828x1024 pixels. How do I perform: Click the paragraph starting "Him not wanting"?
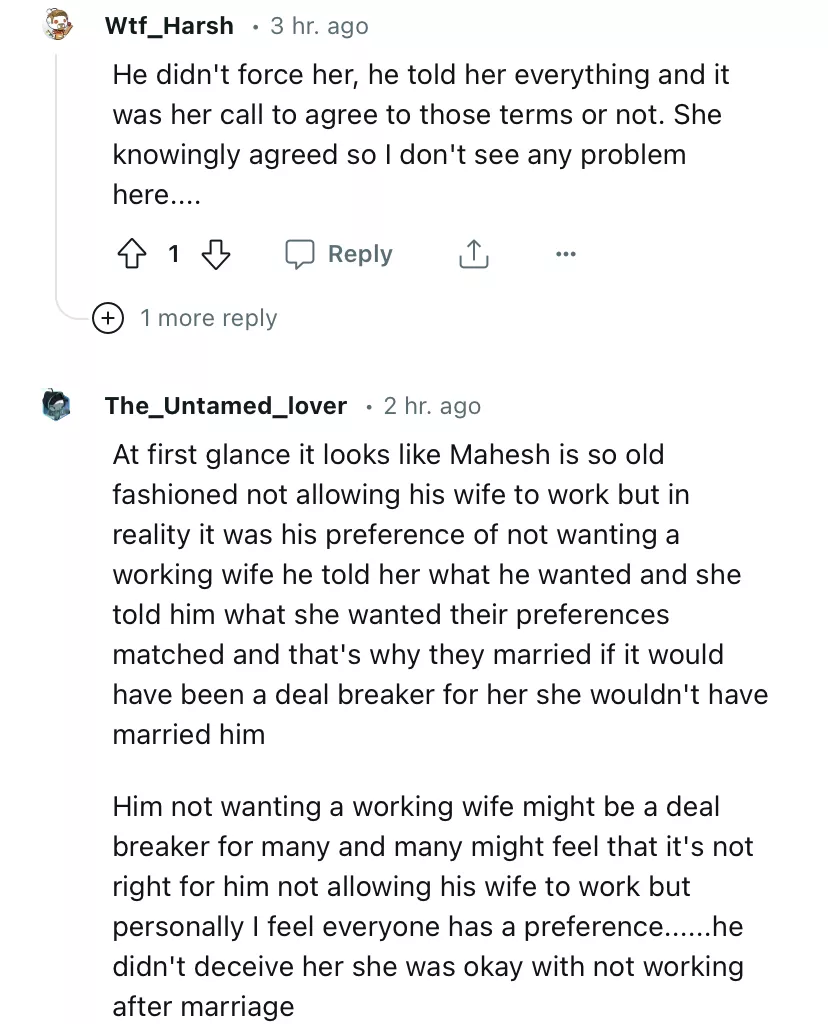432,906
